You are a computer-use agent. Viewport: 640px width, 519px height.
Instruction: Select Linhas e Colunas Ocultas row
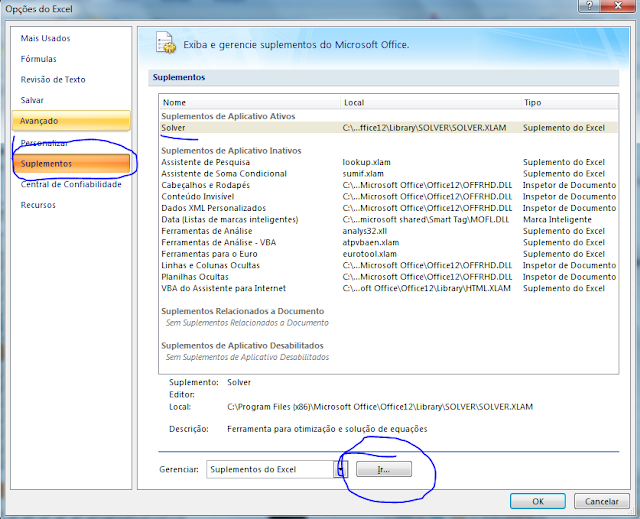[x=389, y=265]
